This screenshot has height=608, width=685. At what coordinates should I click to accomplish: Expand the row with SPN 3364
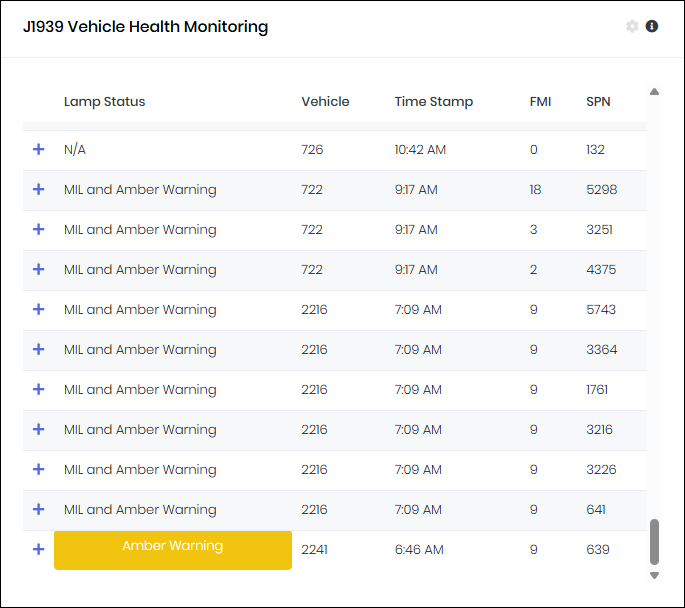(39, 349)
